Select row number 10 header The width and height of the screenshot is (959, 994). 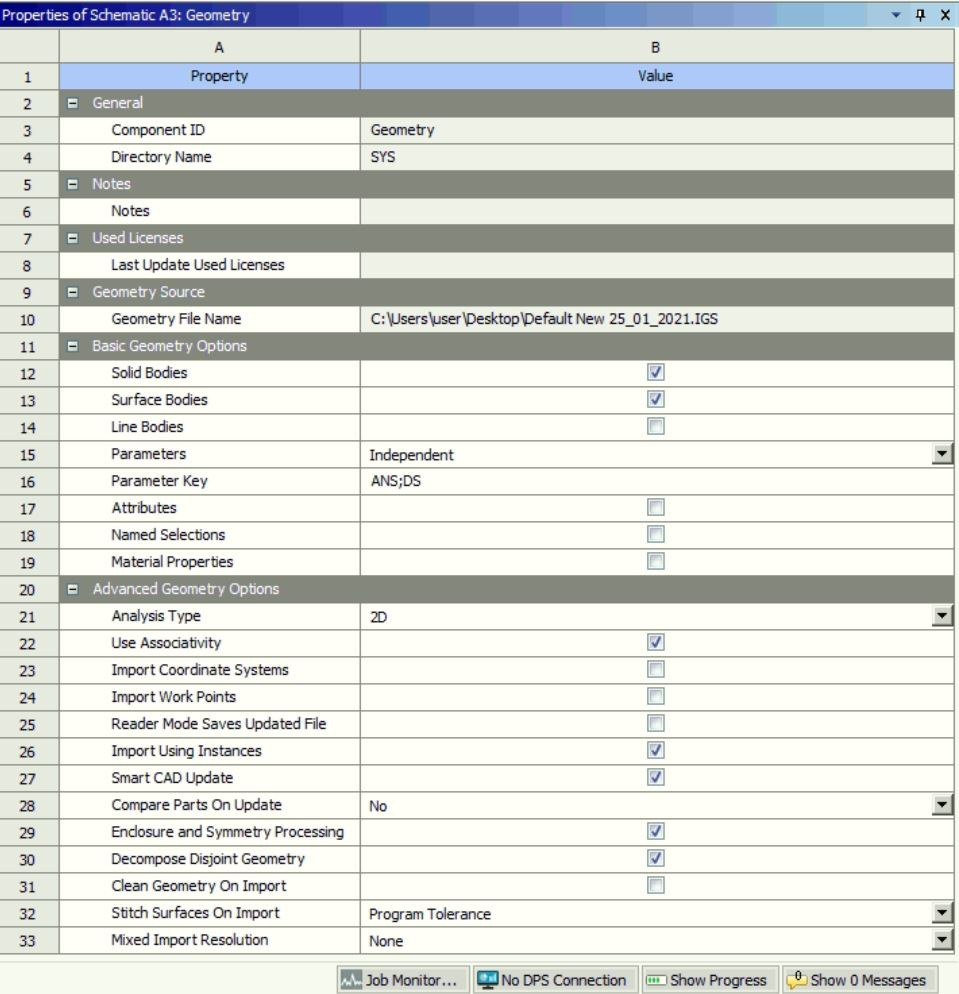[x=29, y=320]
